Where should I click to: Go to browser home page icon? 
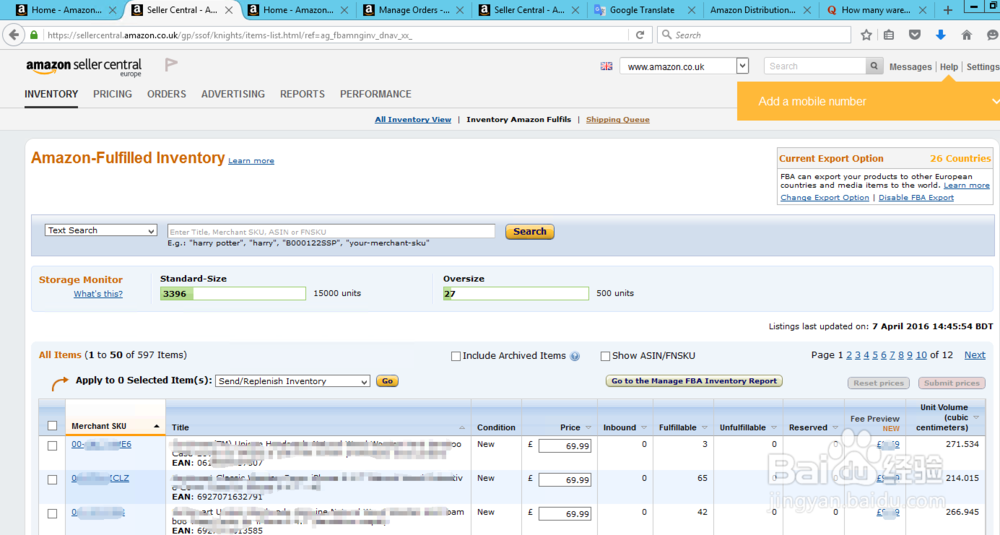click(x=967, y=35)
